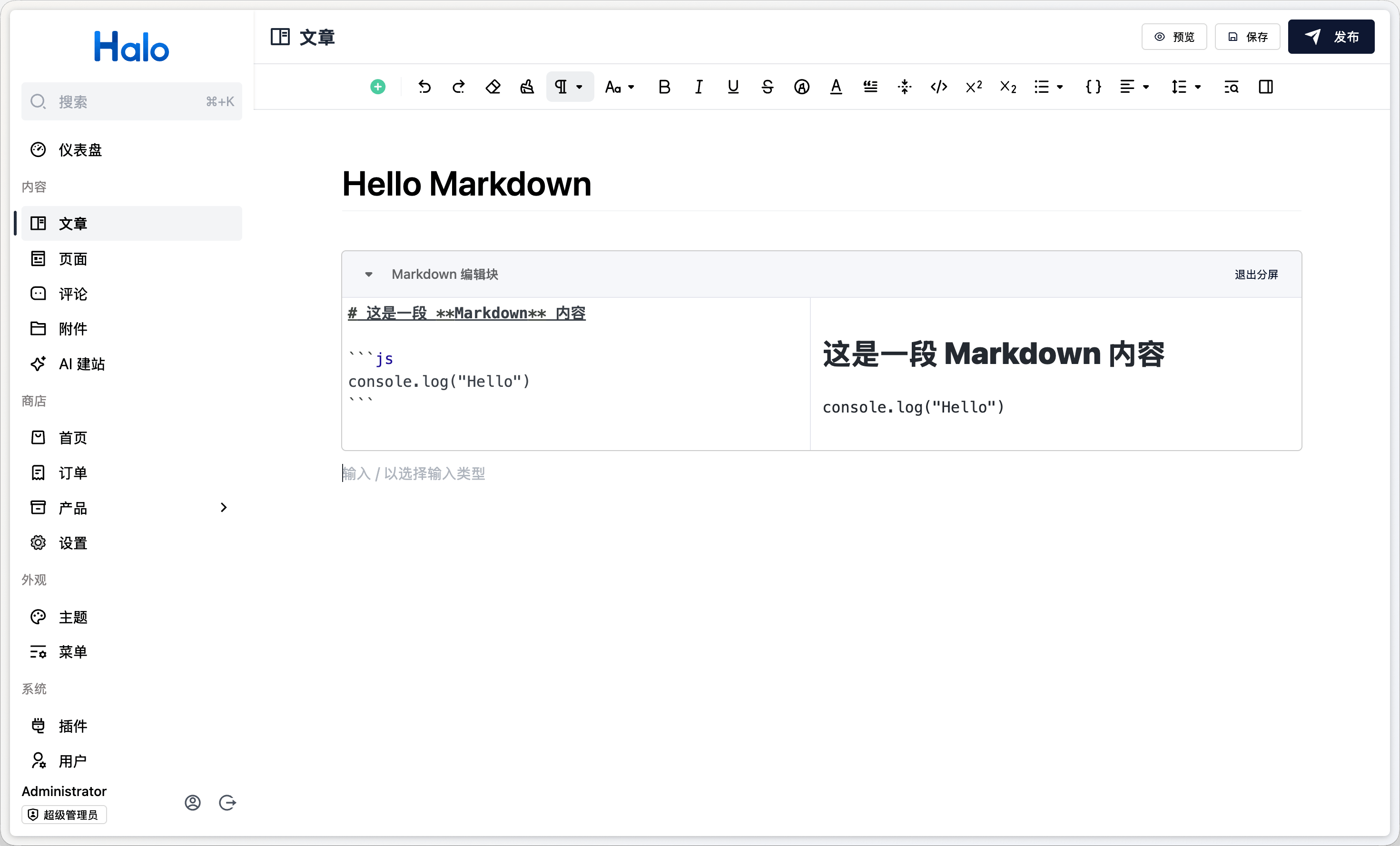Toggle bold formatting
The height and width of the screenshot is (846, 1400).
point(664,87)
